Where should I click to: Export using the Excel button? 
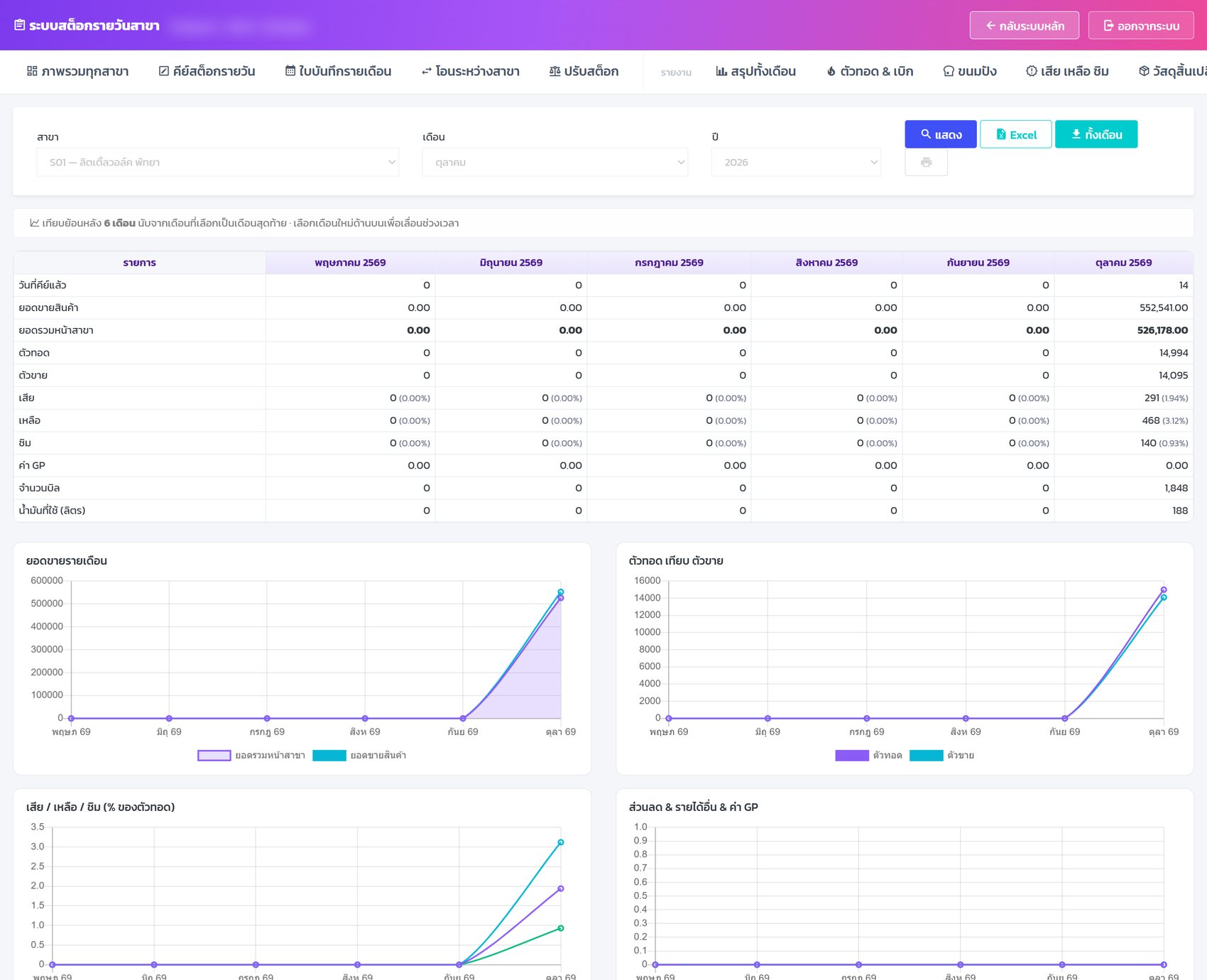[x=1016, y=134]
